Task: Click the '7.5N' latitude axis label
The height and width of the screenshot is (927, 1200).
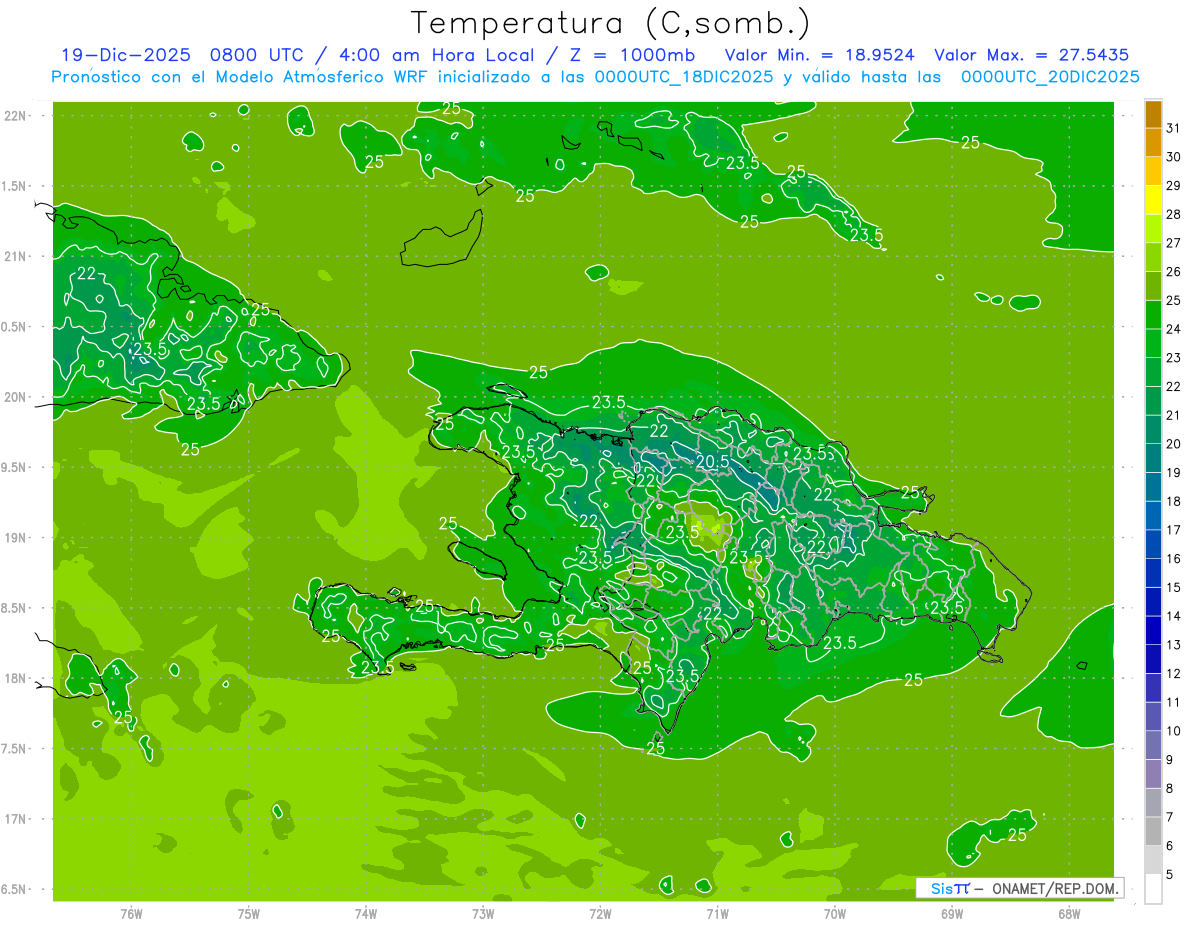Action: pos(15,748)
